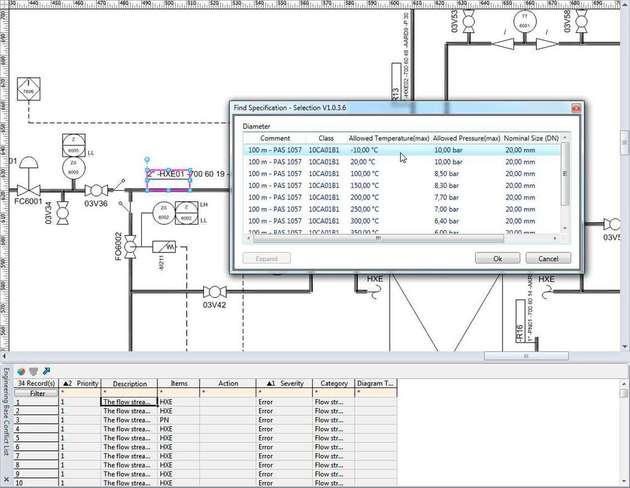Sort conflict list by Severity column header
This screenshot has height=488, width=630.
click(284, 384)
